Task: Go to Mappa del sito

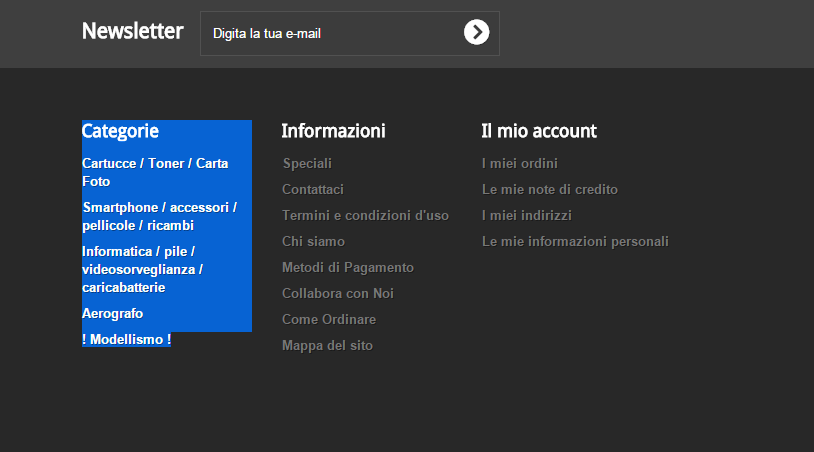Action: (327, 345)
